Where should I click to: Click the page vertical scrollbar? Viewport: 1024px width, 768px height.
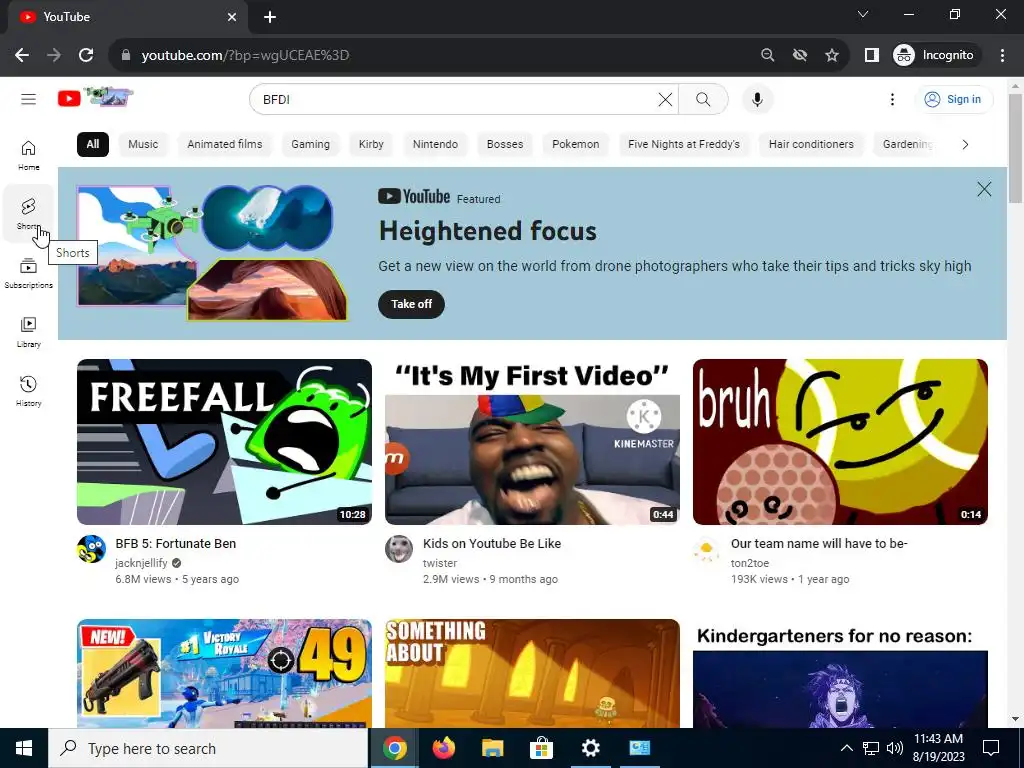[x=1015, y=148]
